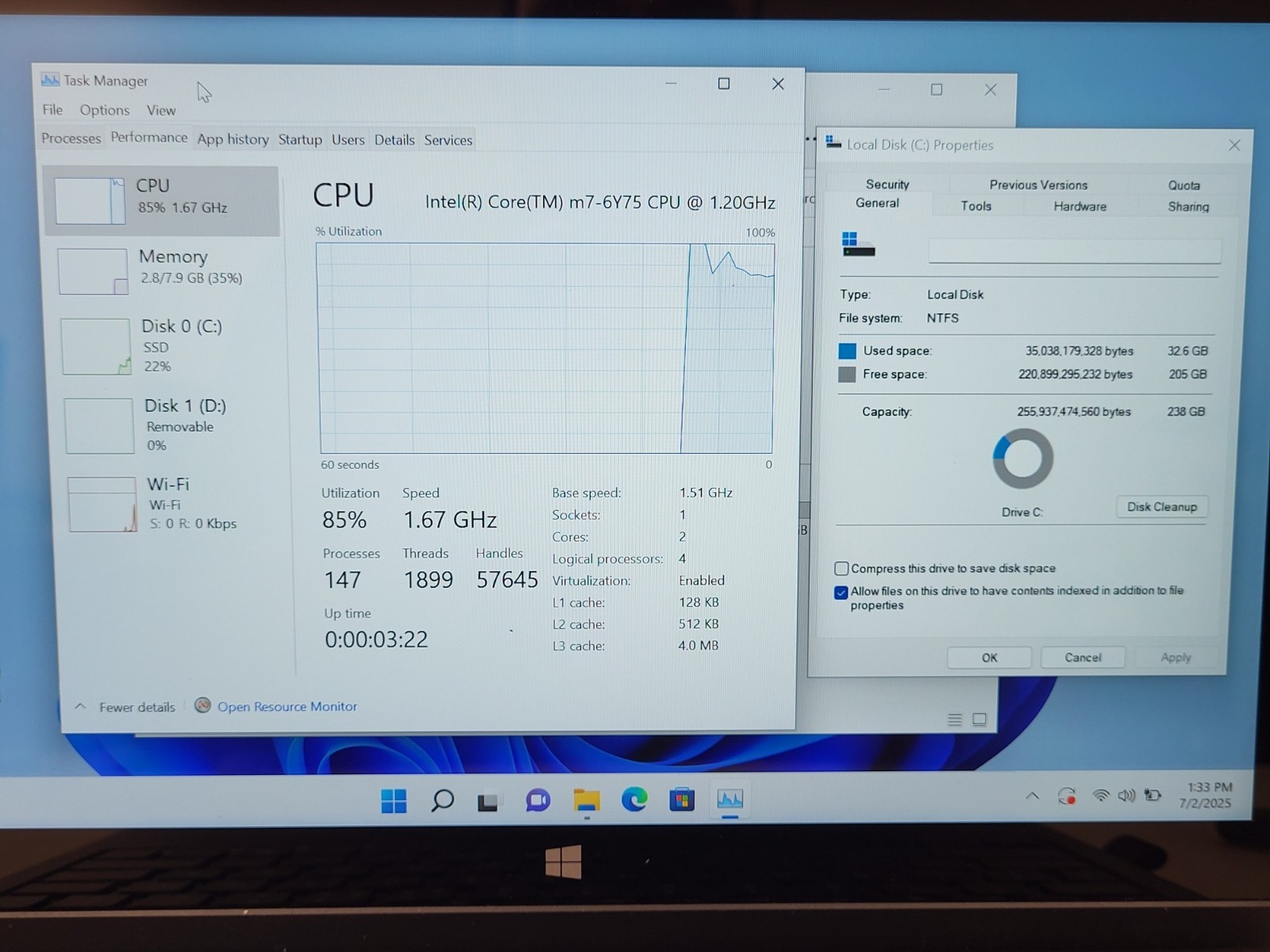1270x952 pixels.
Task: Uncheck Allow files to be indexed
Action: (x=841, y=592)
